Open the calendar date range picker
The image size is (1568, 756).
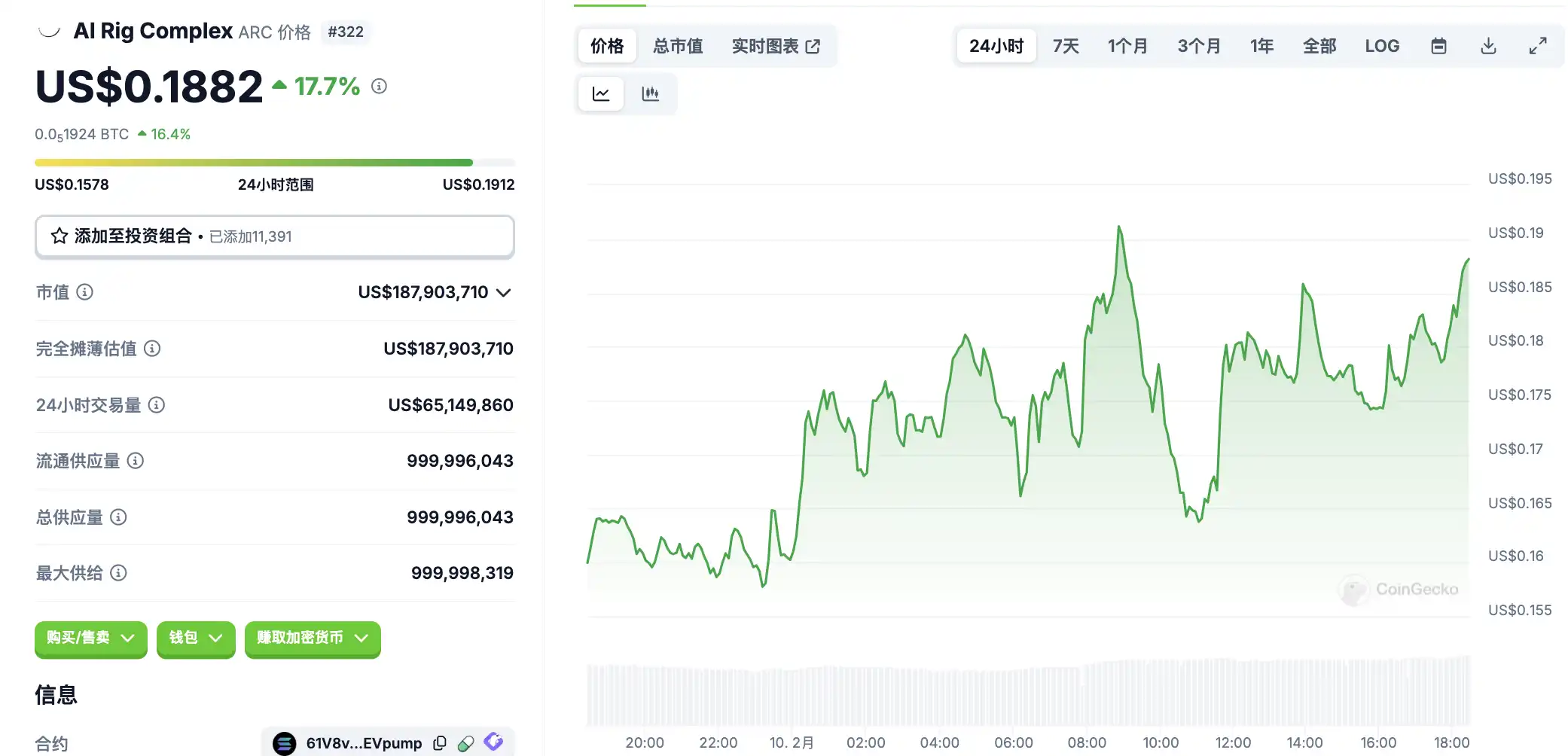(1438, 46)
